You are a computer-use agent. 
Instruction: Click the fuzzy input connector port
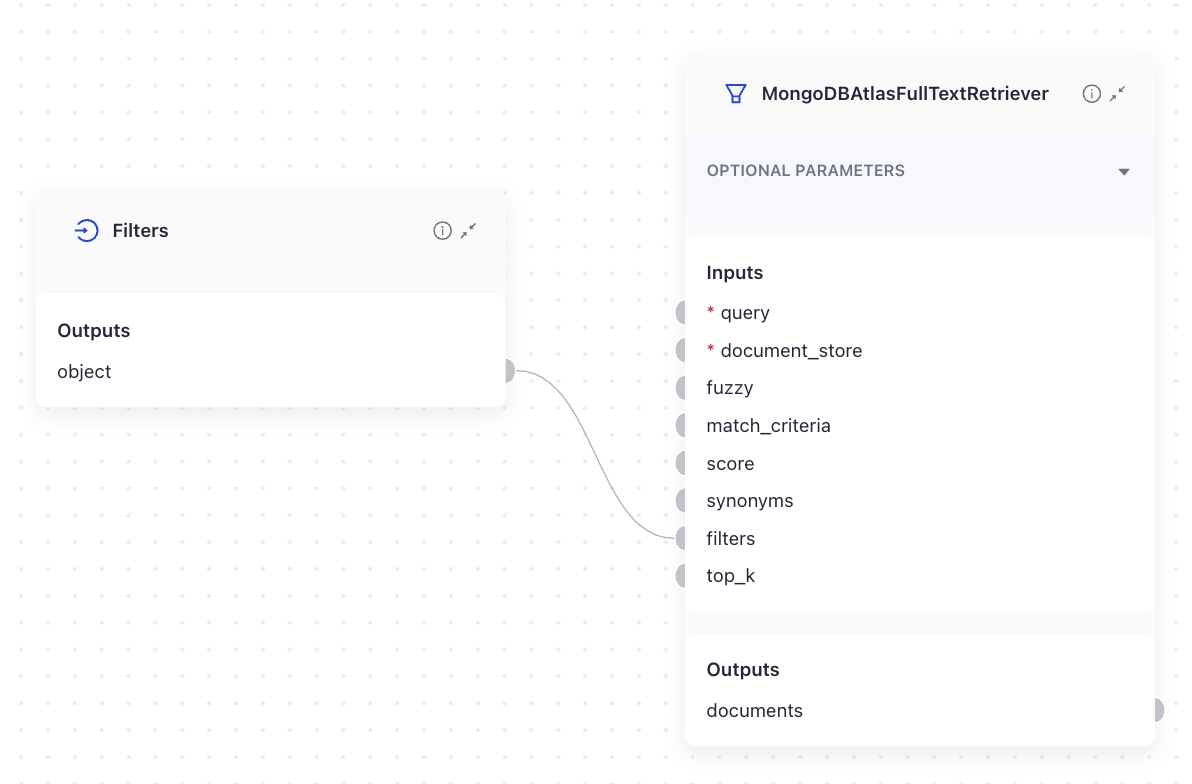tap(681, 388)
